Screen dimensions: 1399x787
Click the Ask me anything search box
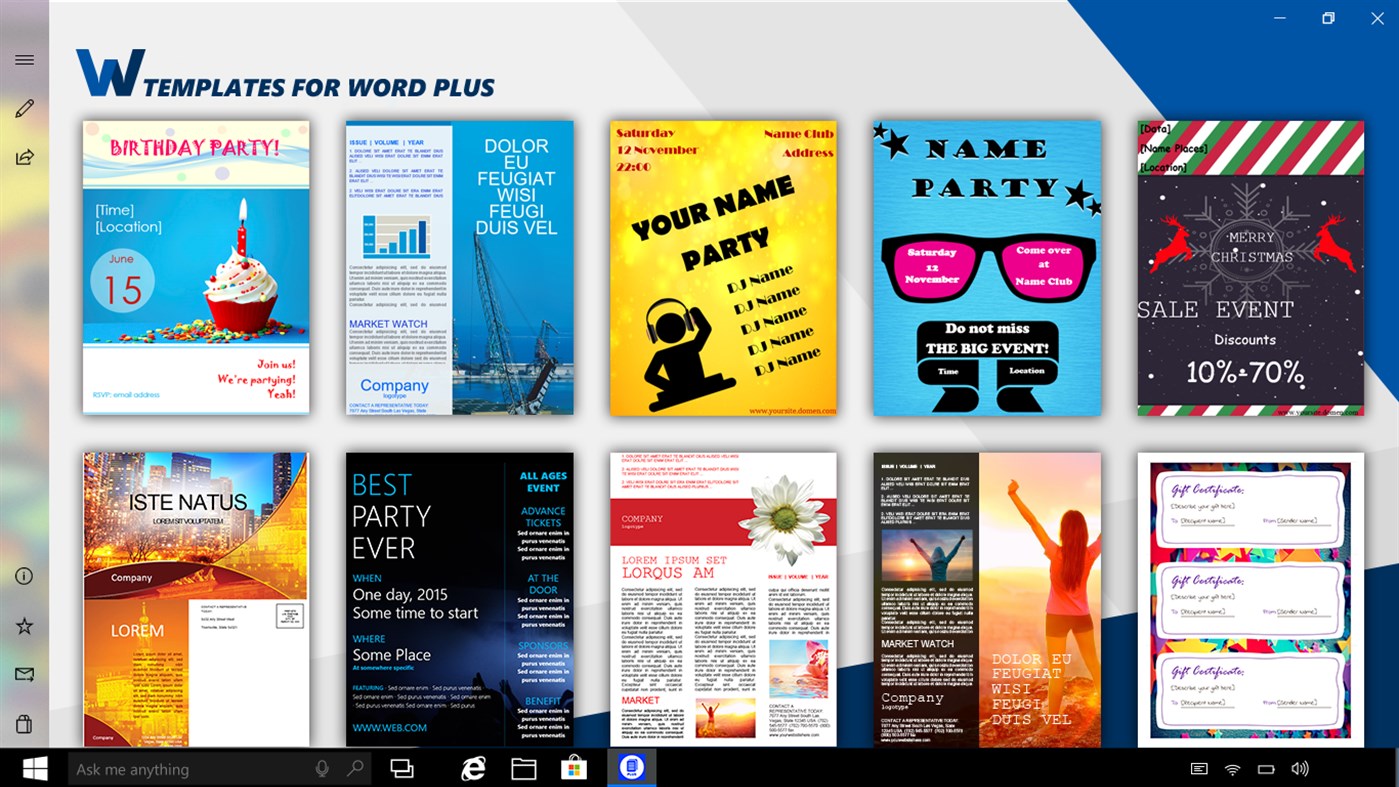180,768
